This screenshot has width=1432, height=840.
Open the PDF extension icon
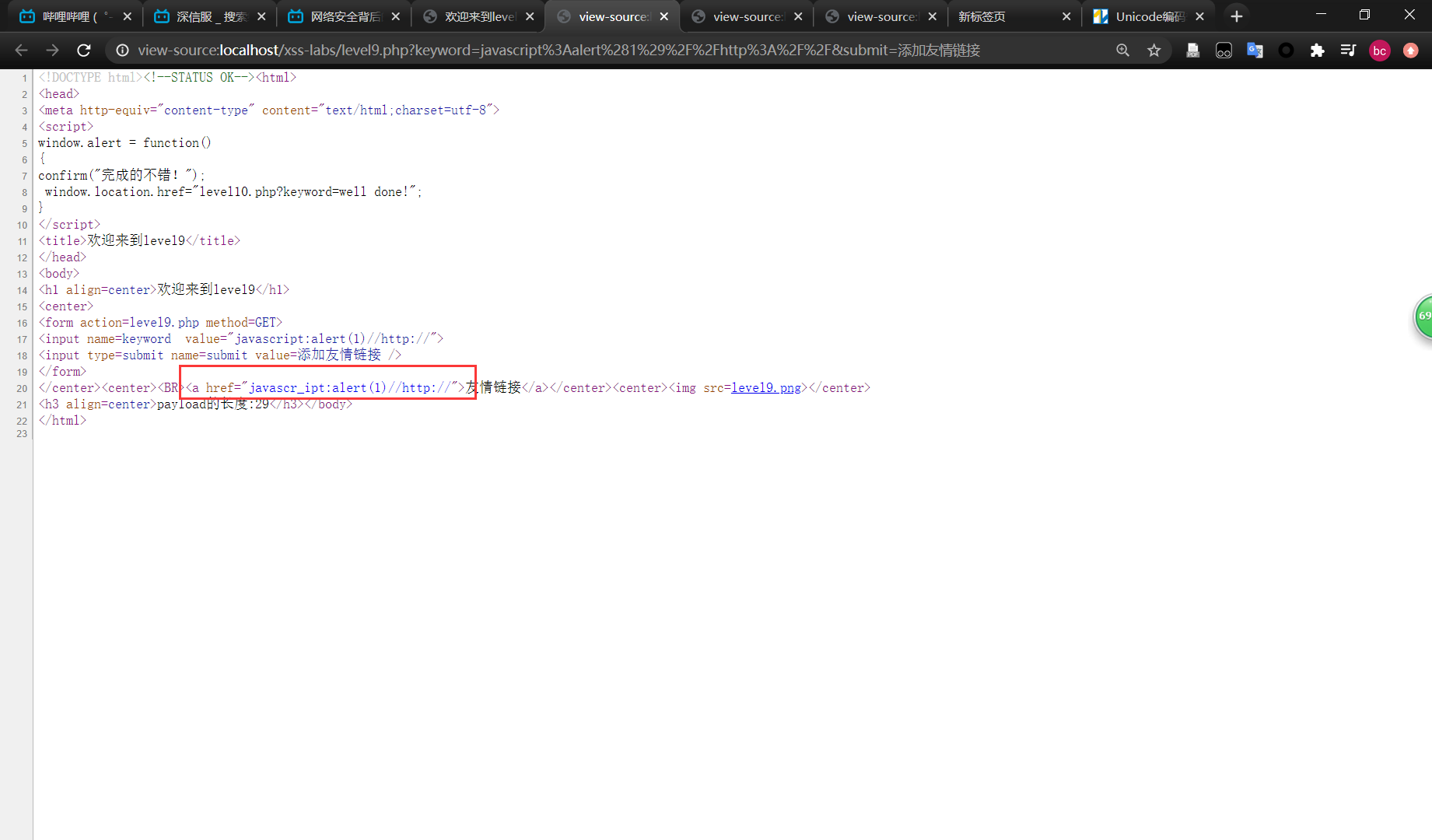tap(1192, 51)
